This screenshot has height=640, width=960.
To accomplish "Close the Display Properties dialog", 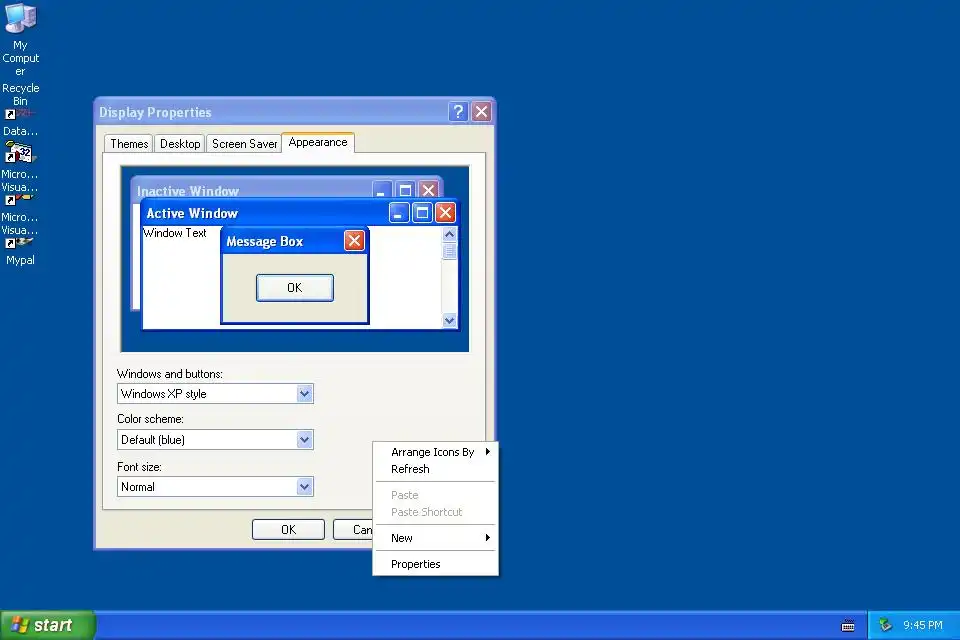I will (482, 111).
